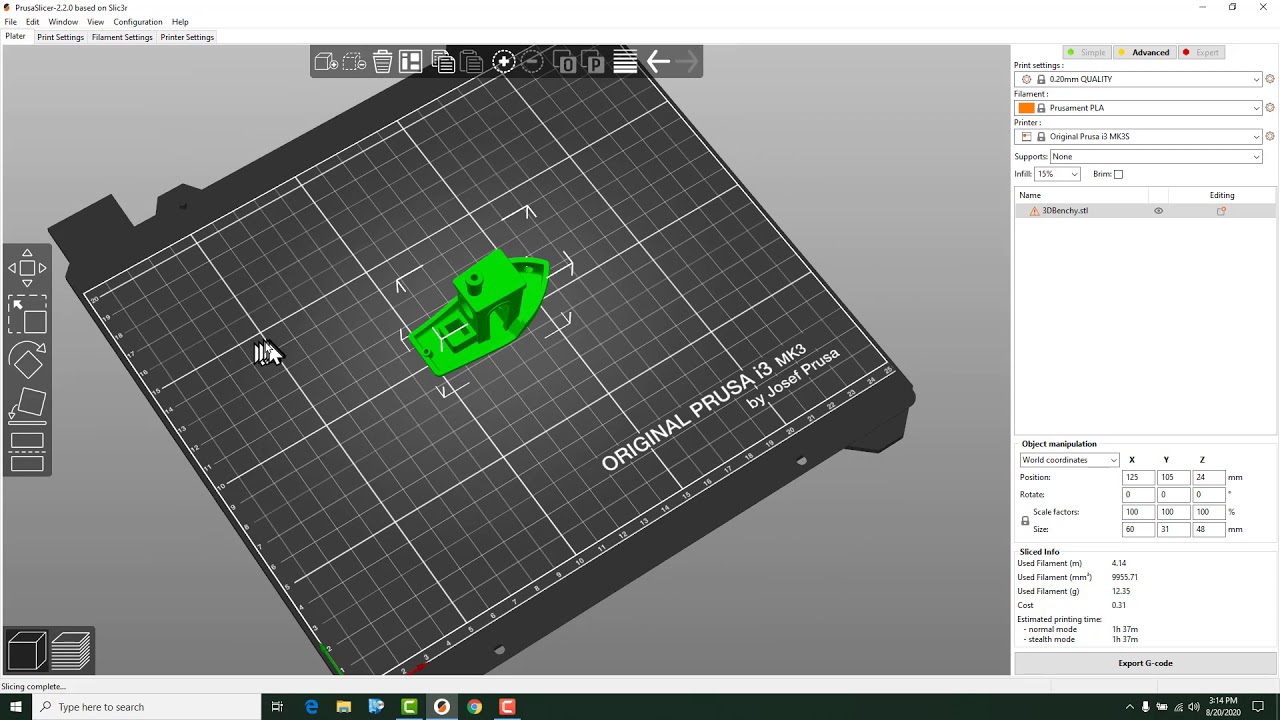Select the Move gizmo tool
Image resolution: width=1280 pixels, height=720 pixels.
(27, 268)
